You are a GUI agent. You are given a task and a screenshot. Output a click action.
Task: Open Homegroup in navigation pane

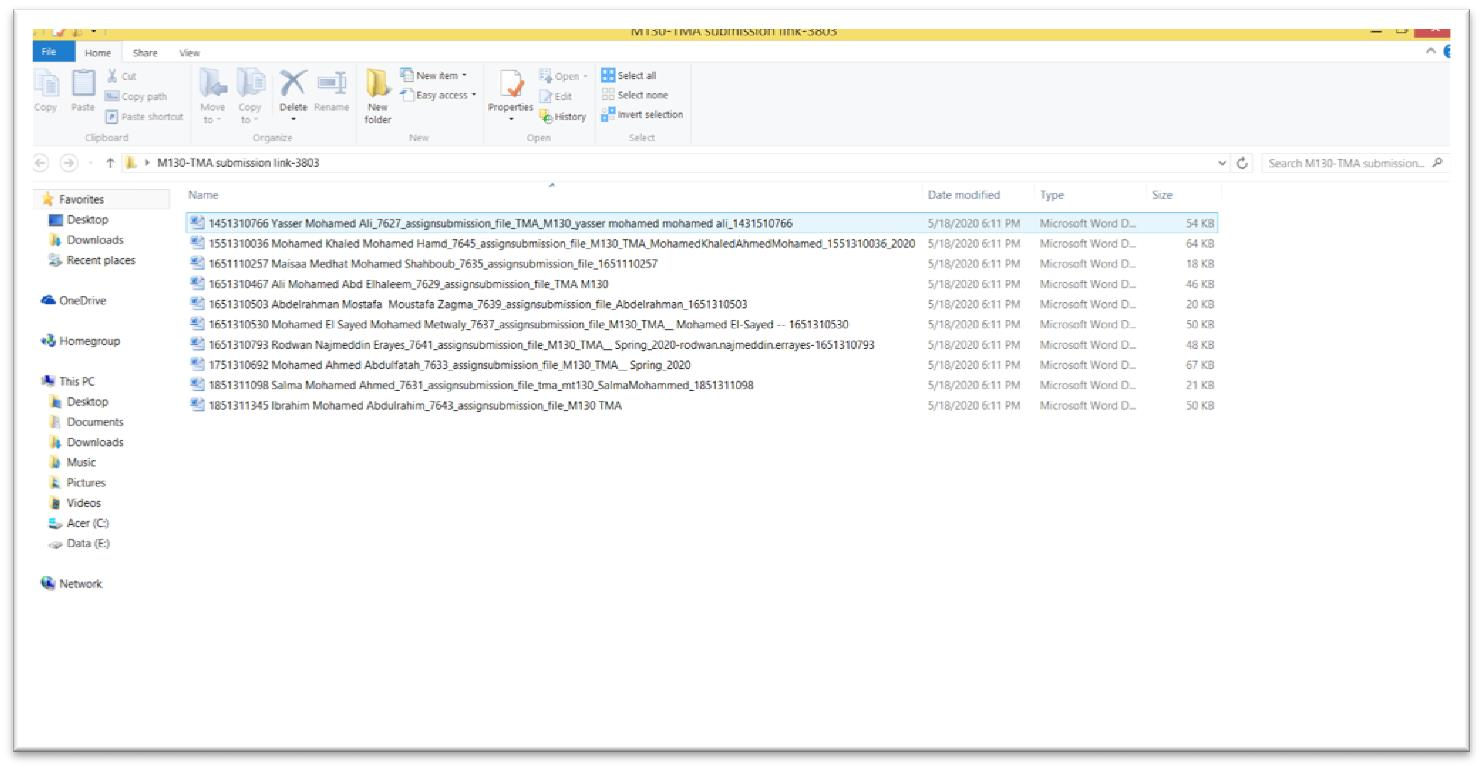(80, 341)
